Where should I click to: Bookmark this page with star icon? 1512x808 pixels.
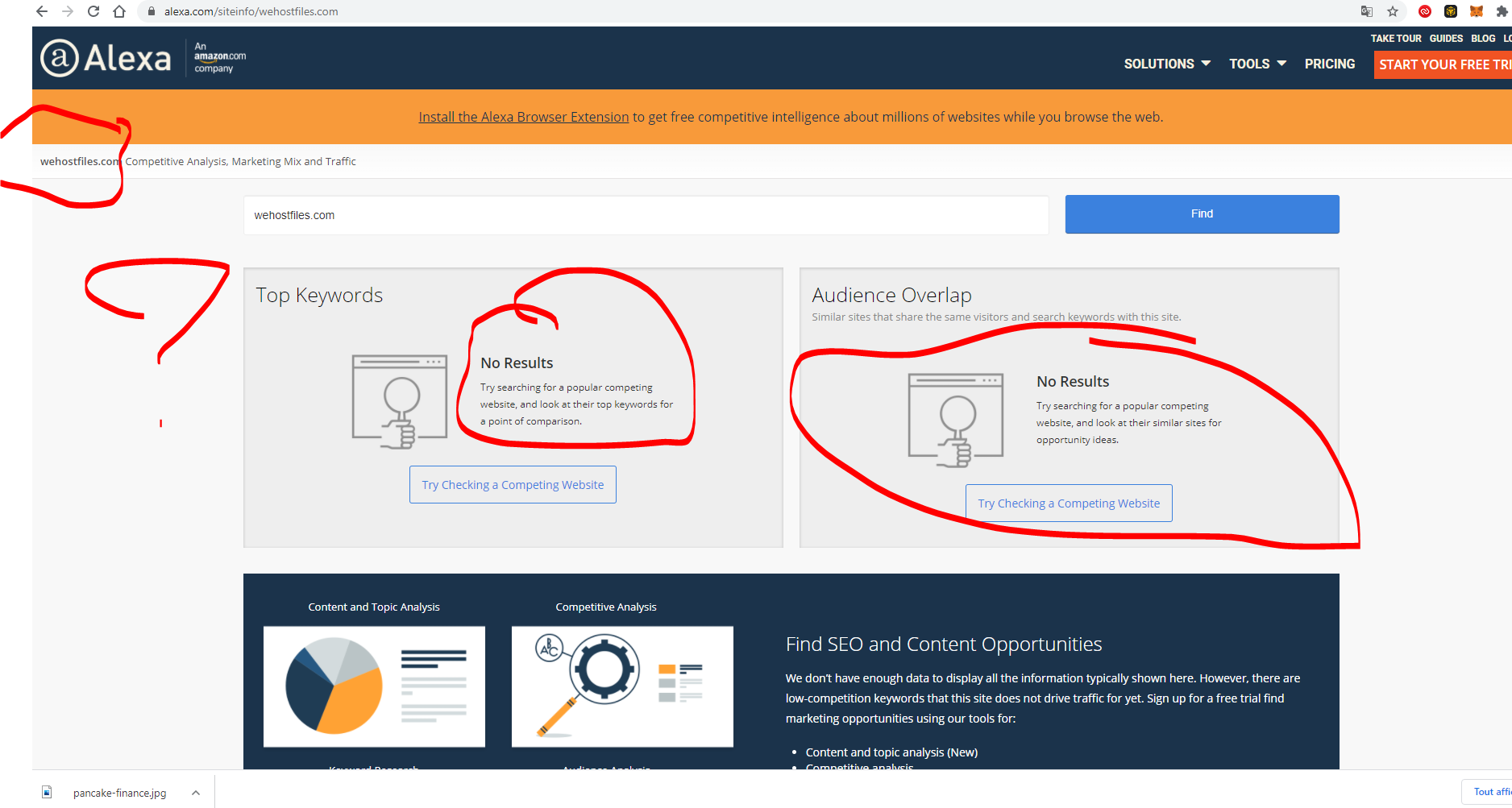(1393, 11)
